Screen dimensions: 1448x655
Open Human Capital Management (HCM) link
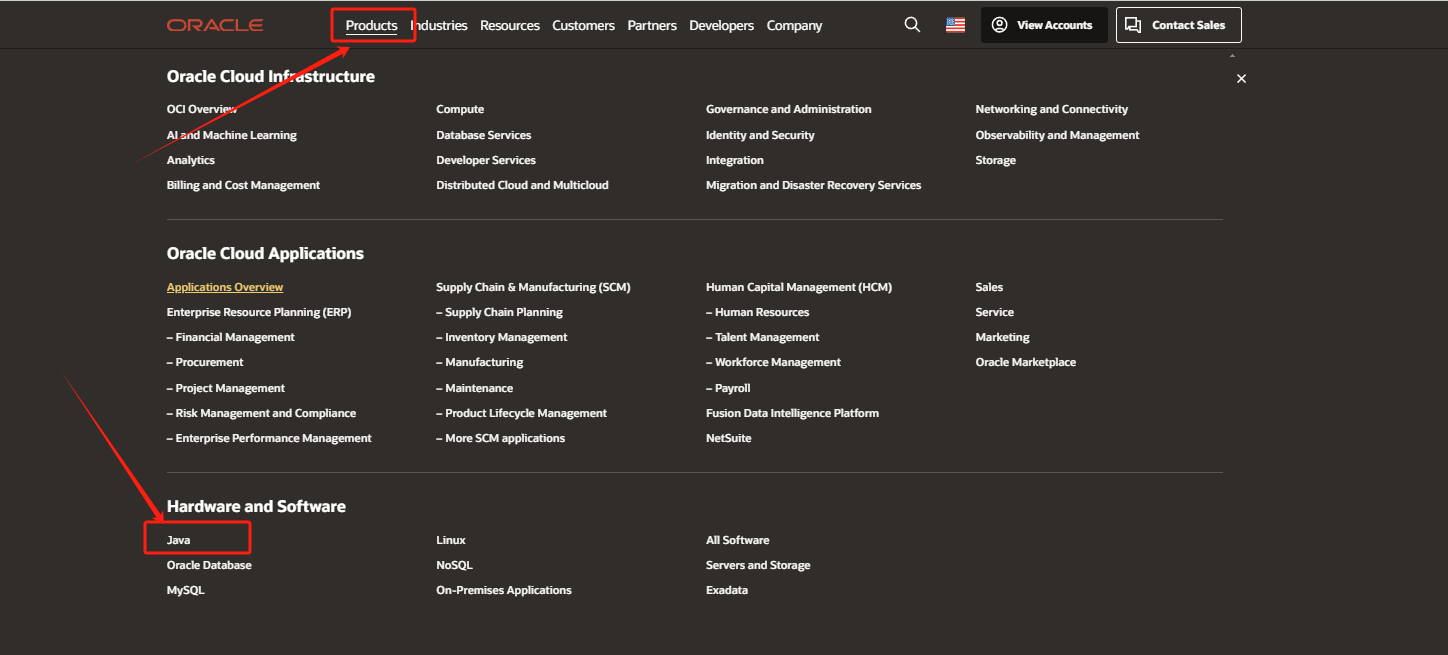click(x=798, y=287)
